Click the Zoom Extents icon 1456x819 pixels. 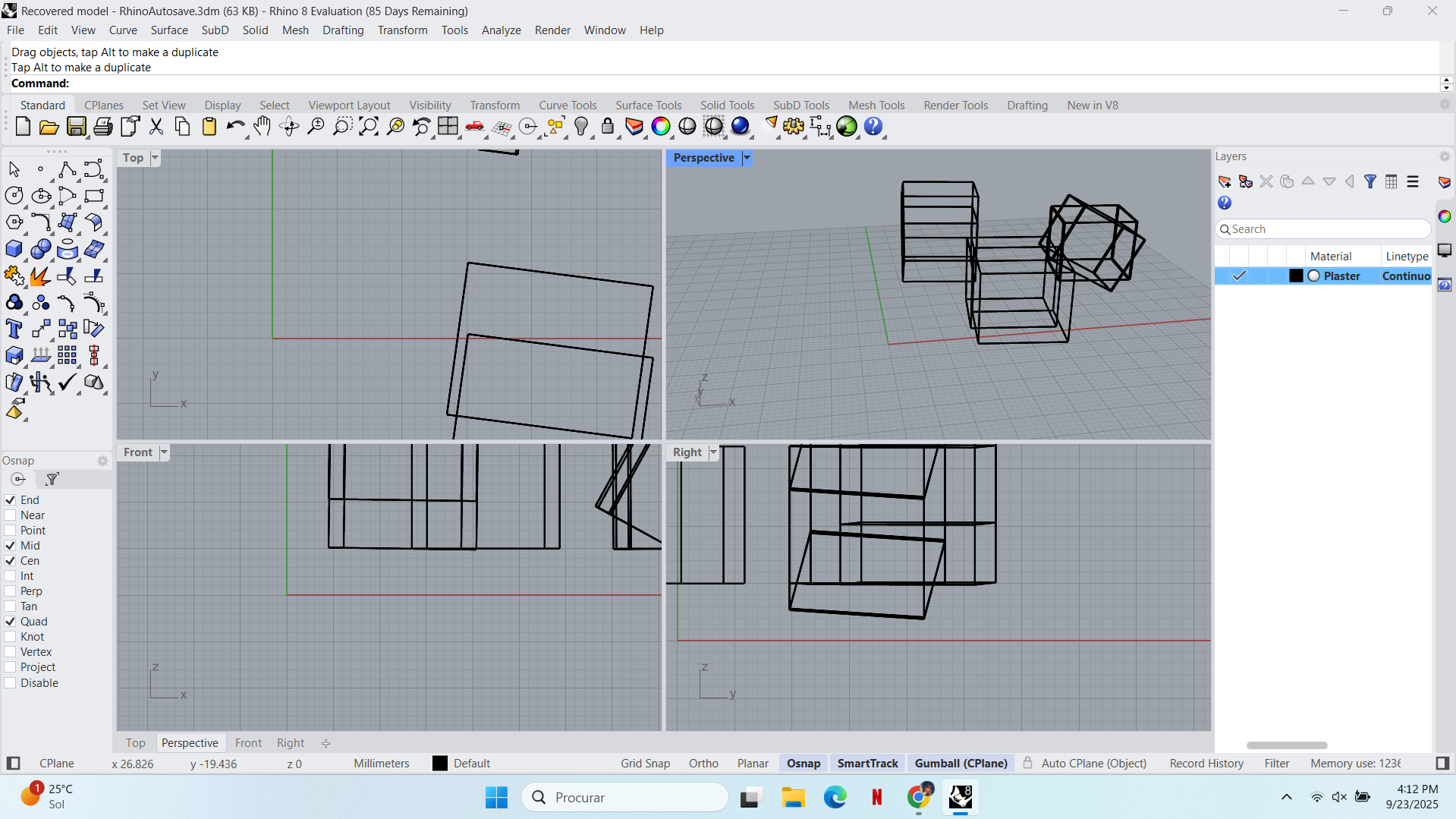pos(369,127)
